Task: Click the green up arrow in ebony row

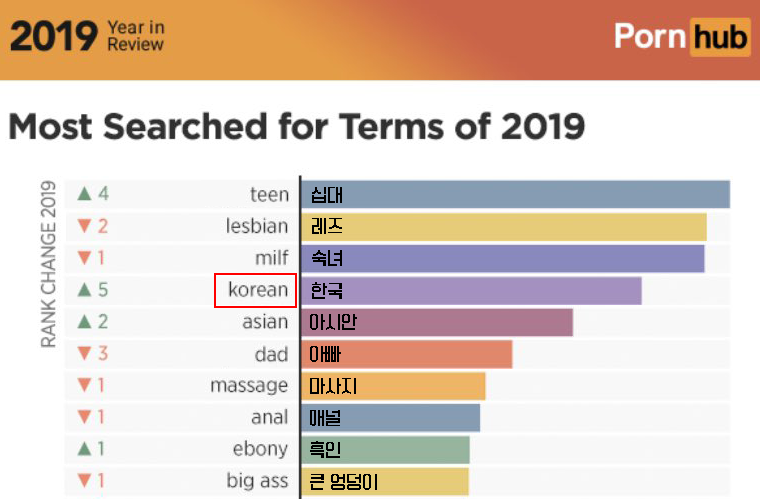Action: (x=85, y=449)
